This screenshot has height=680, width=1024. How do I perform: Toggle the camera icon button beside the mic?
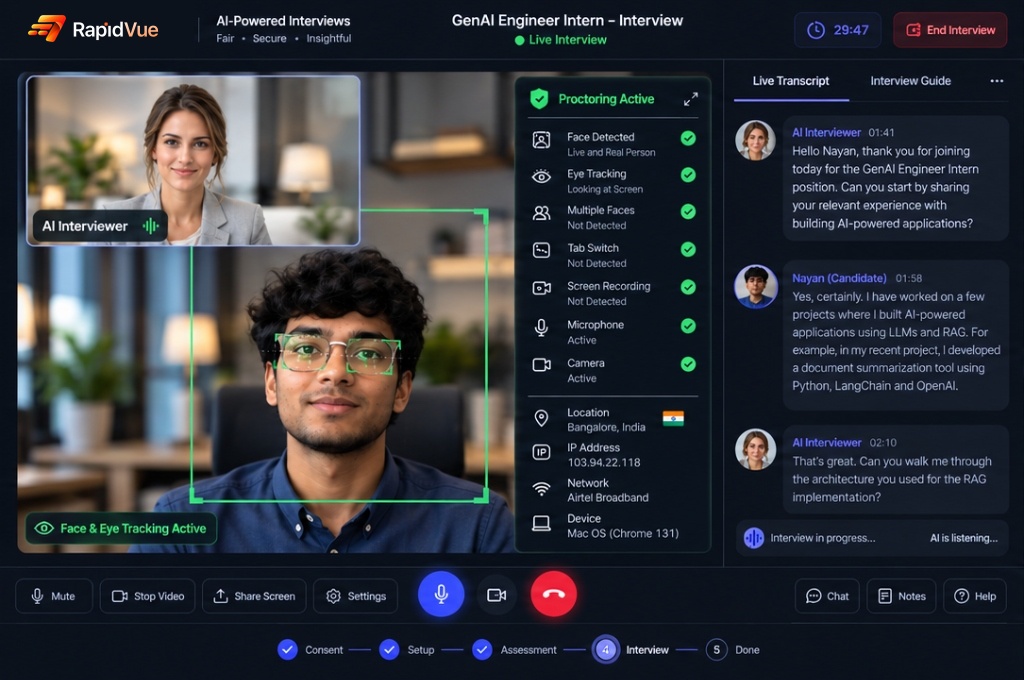[497, 595]
